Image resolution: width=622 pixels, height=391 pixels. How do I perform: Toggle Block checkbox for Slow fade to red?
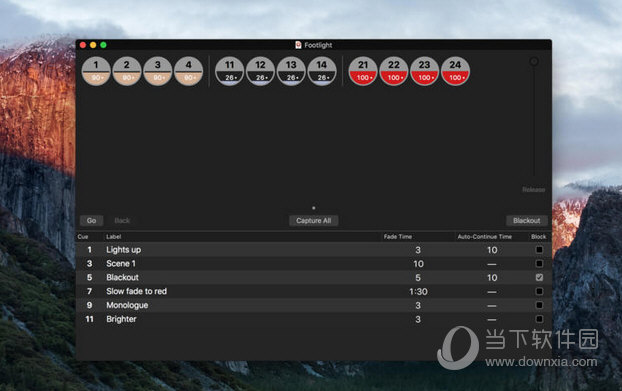click(x=539, y=291)
